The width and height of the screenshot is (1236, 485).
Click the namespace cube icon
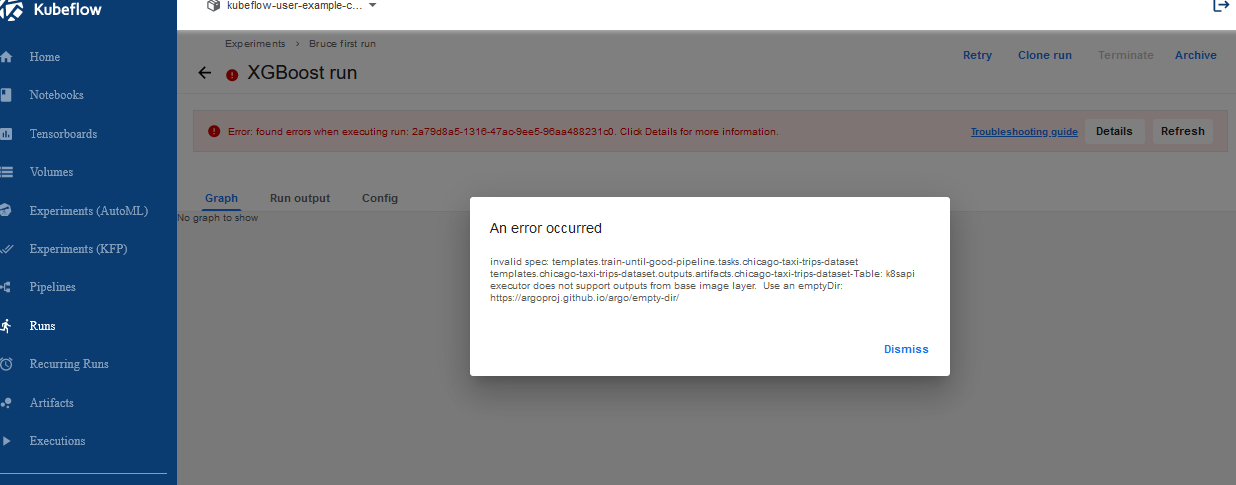pyautogui.click(x=213, y=5)
